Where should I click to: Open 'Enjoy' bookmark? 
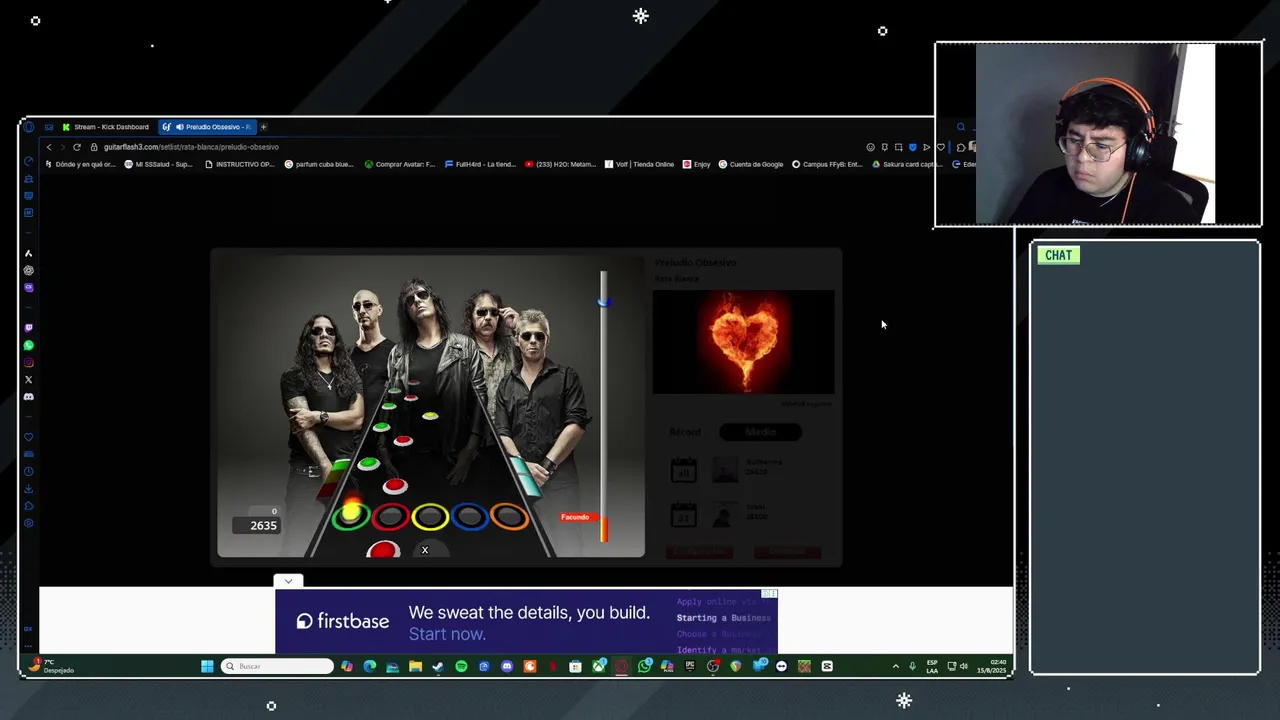coord(696,164)
